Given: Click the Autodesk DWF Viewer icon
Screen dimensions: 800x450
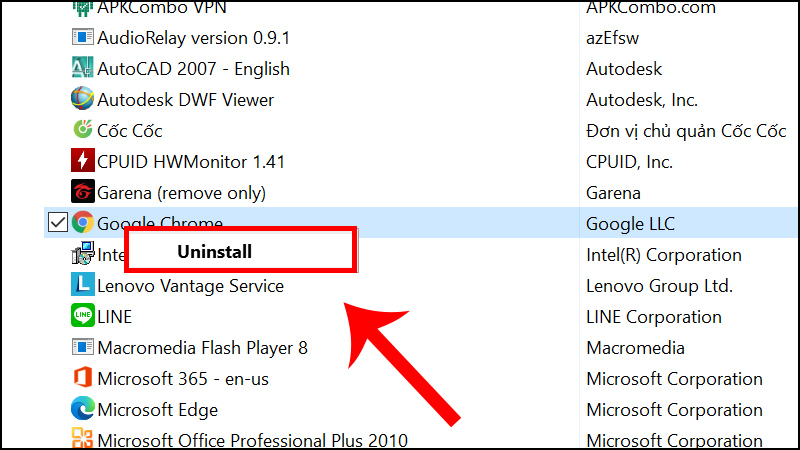Looking at the screenshot, I should pos(83,99).
